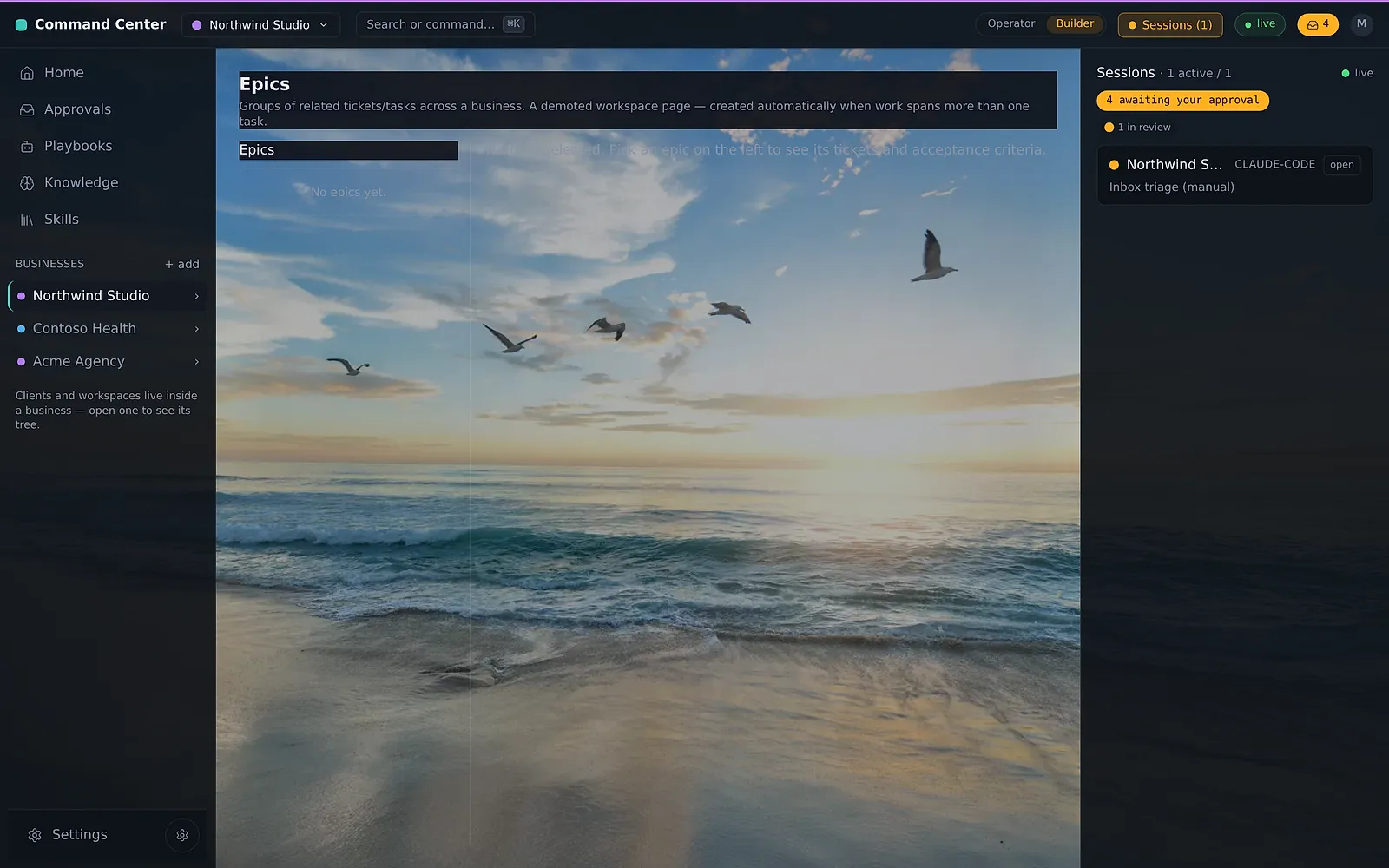The width and height of the screenshot is (1389, 868).
Task: Expand the Northwind Studio business tree
Action: (x=197, y=296)
